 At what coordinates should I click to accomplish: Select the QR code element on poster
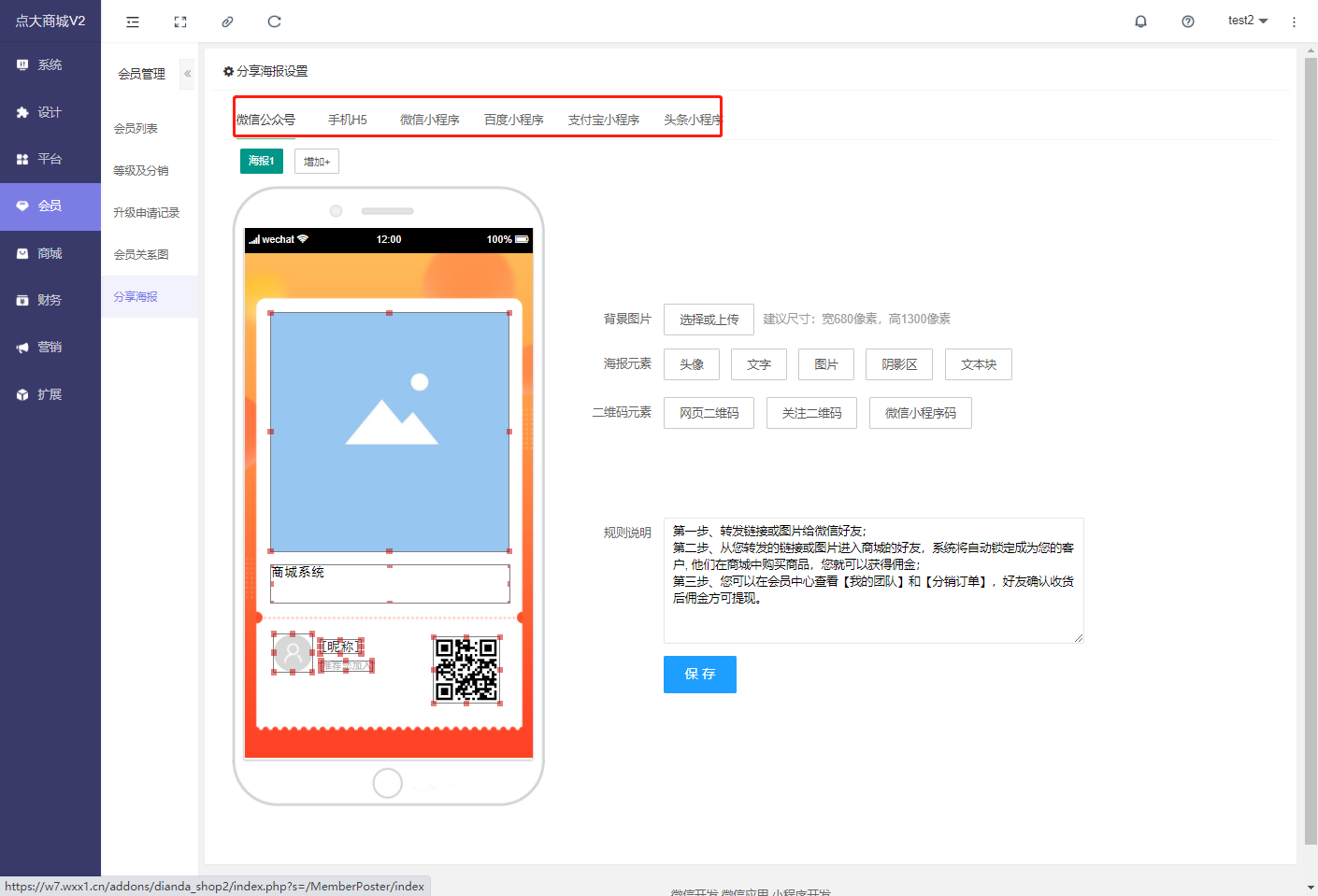tap(466, 669)
